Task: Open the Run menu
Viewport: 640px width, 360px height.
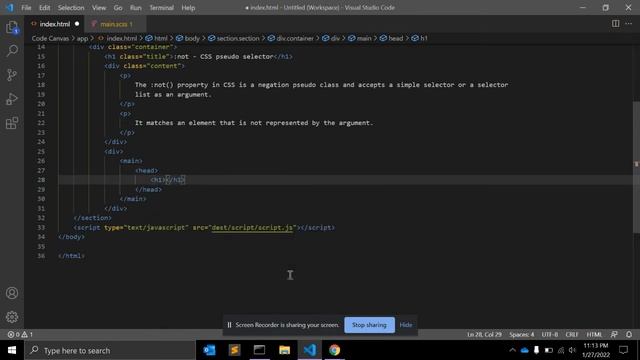Action: point(136,8)
